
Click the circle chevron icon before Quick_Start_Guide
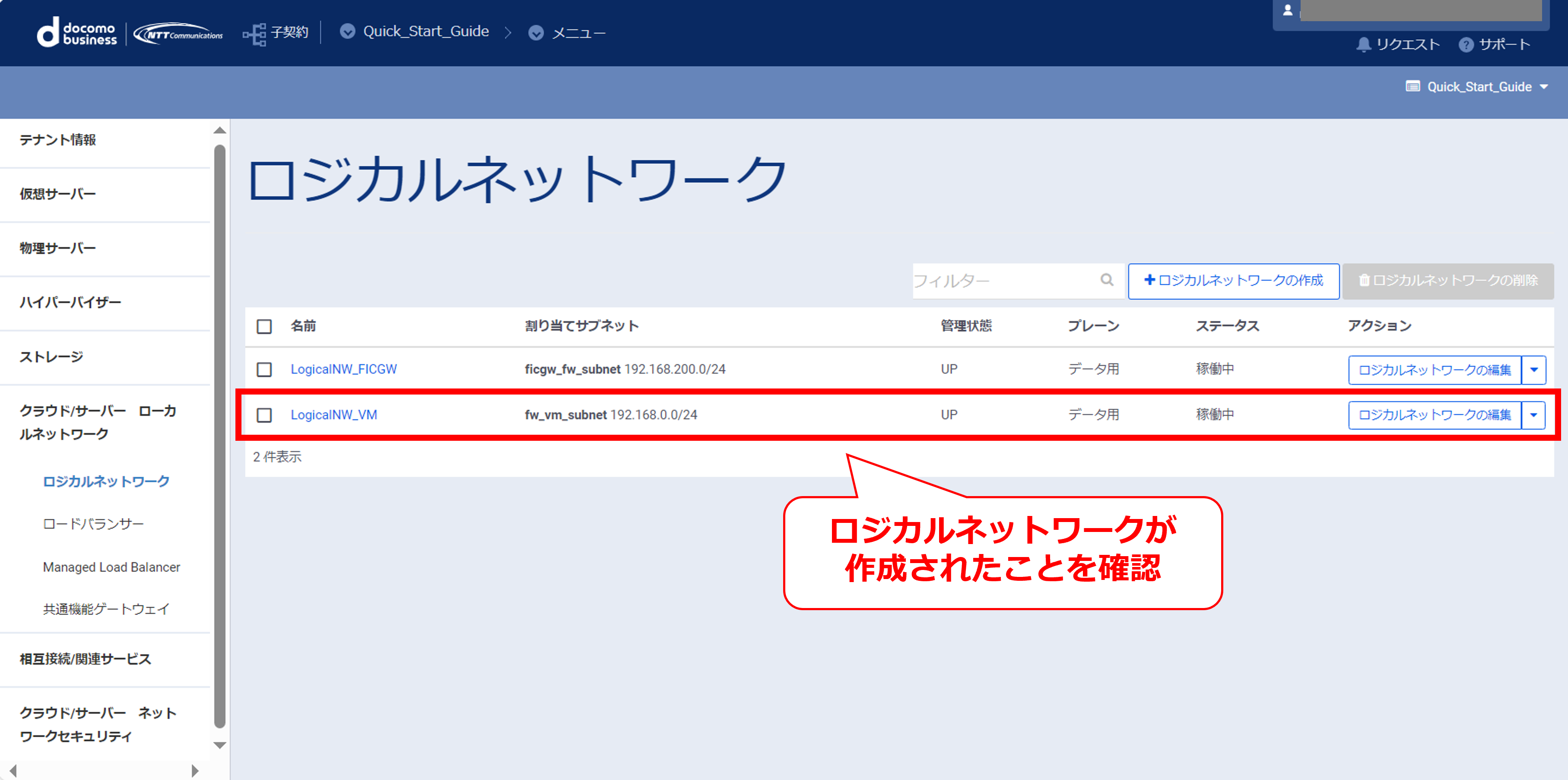(348, 32)
